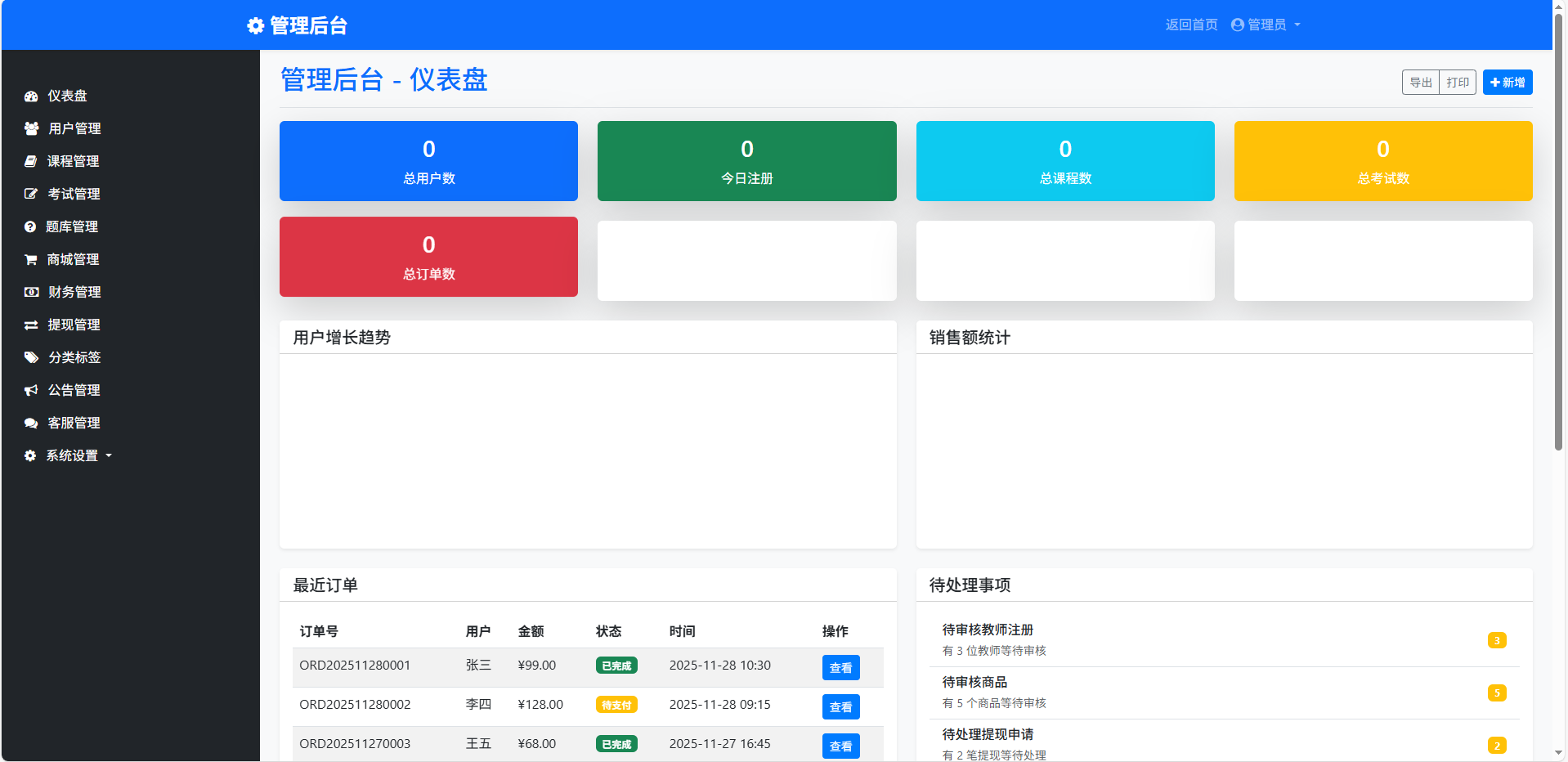Select the 题库管理 question bank icon
1568x762 pixels.
point(30,226)
